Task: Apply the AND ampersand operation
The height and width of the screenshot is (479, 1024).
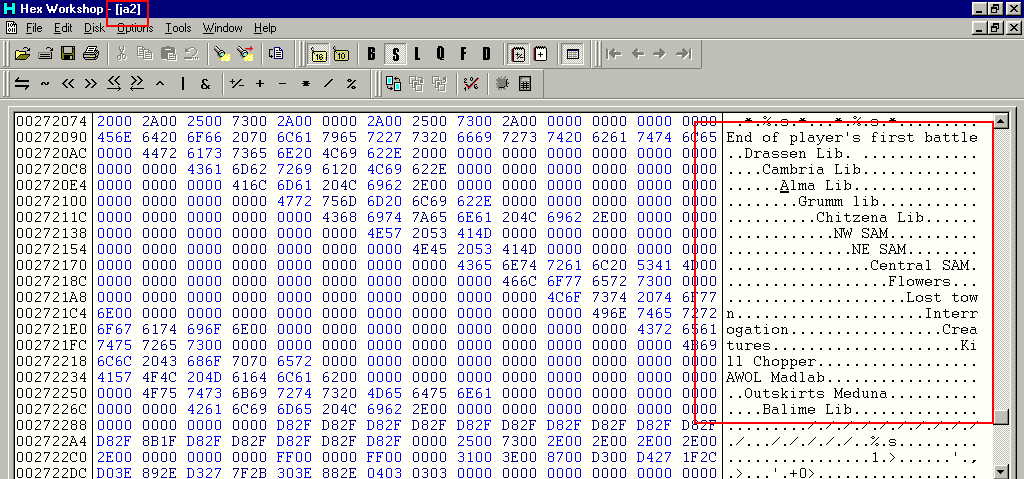Action: (206, 84)
